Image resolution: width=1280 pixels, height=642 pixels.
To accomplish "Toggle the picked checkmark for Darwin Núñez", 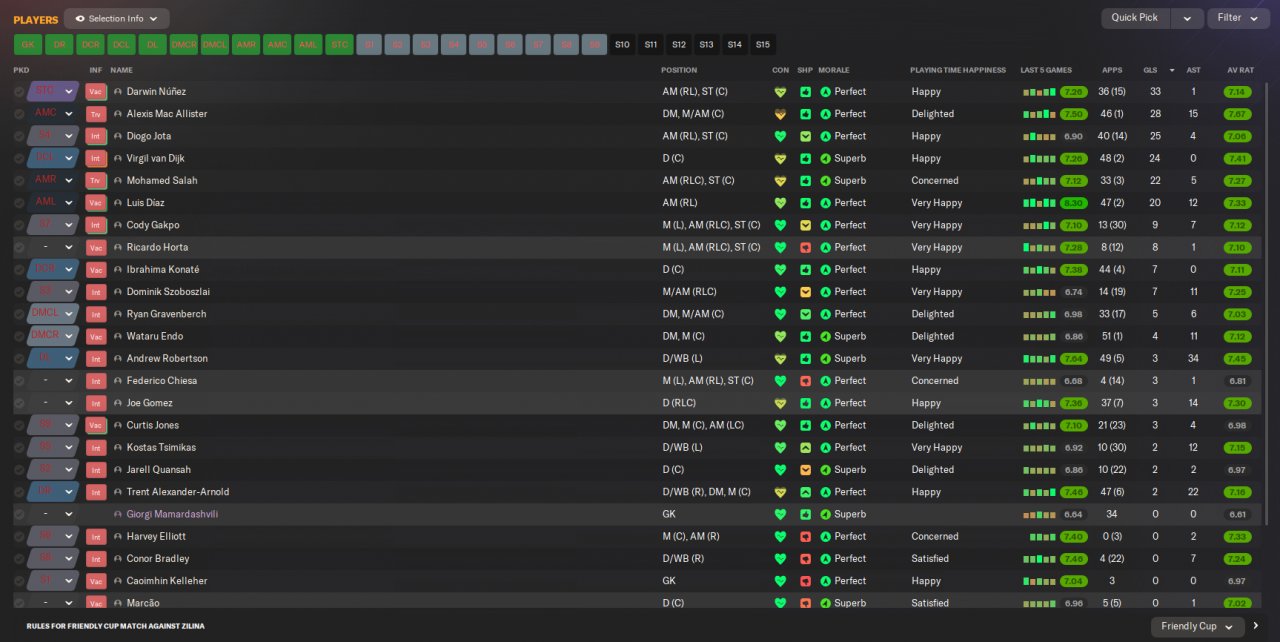I will (x=19, y=92).
